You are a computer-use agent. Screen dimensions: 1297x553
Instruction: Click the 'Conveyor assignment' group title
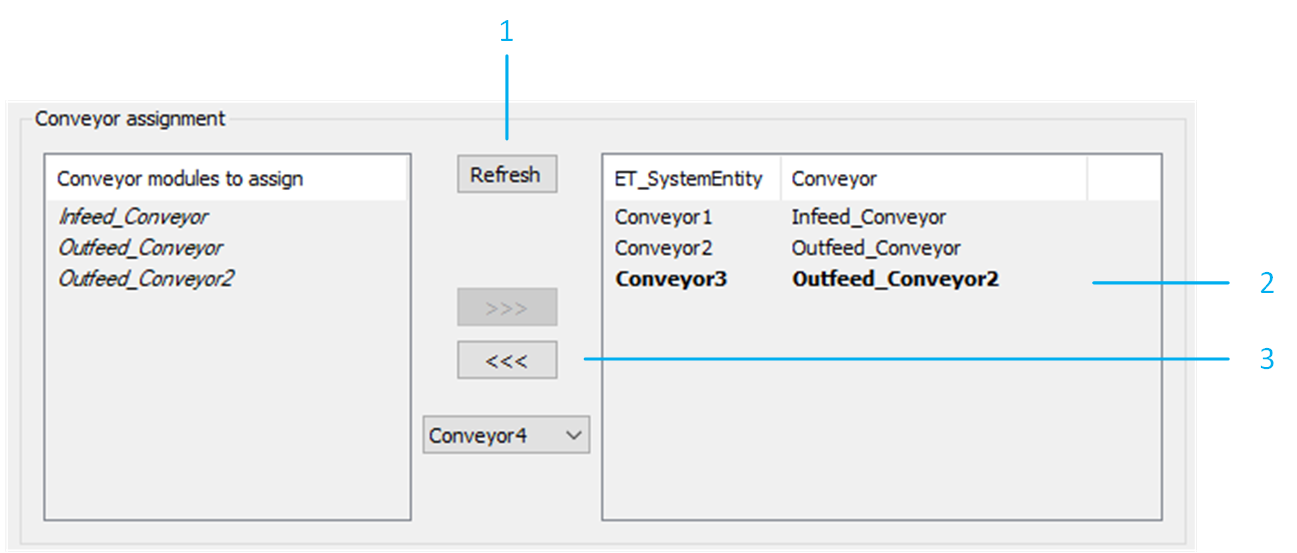130,119
